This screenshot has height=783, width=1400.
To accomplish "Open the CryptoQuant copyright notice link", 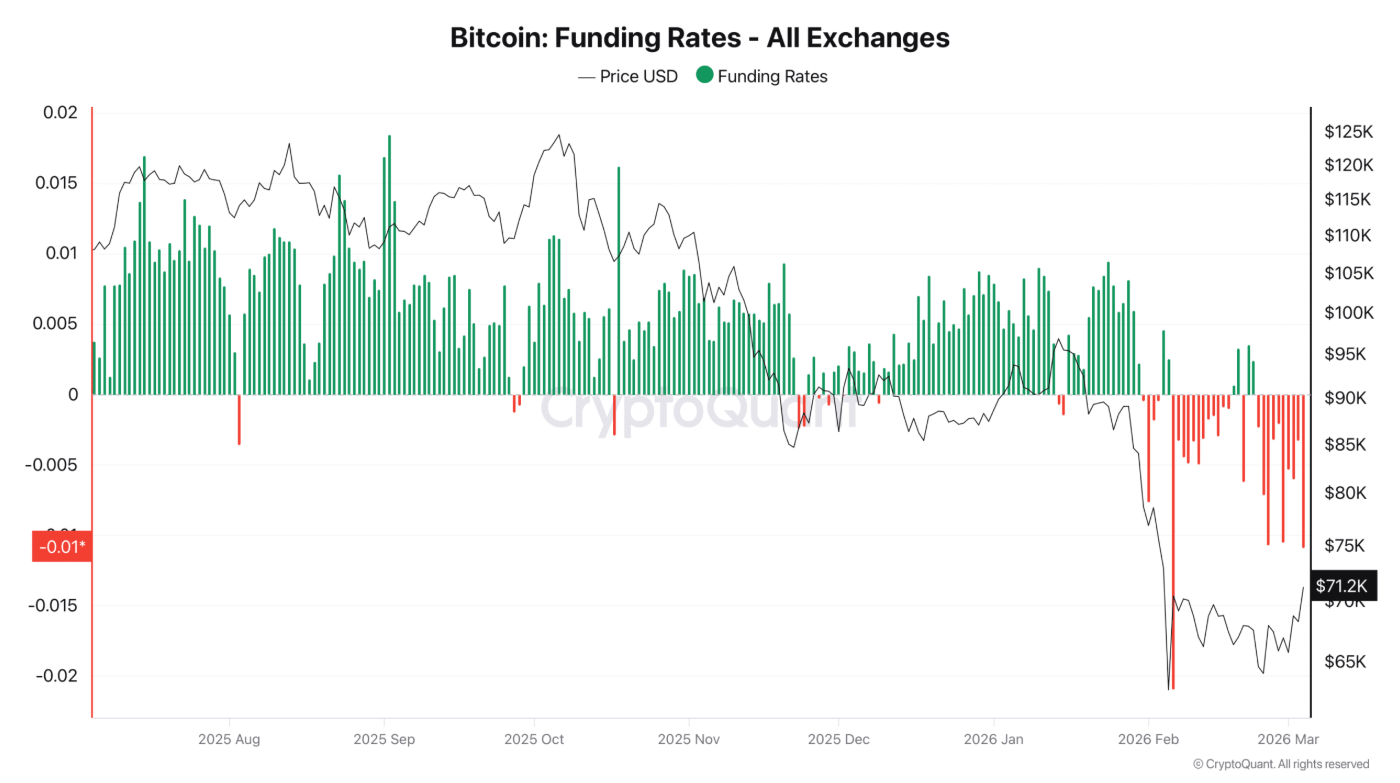I will [x=1280, y=764].
